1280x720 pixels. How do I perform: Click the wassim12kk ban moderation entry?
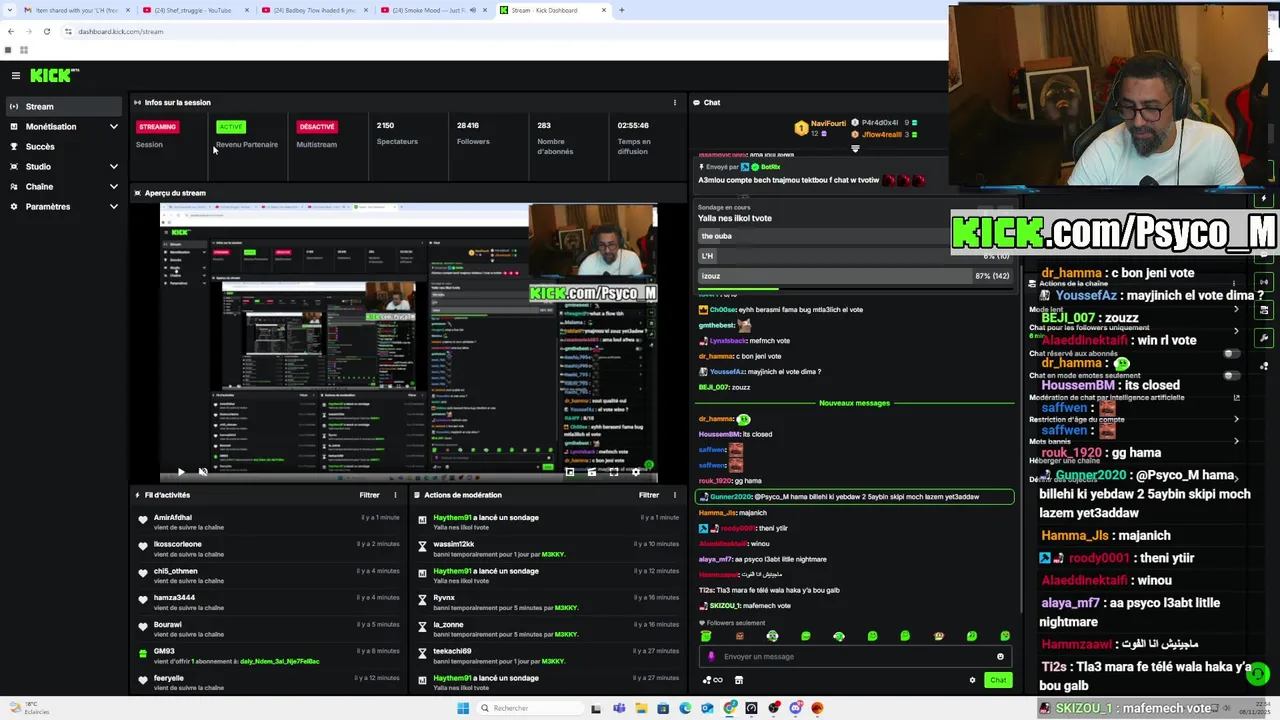tap(548, 549)
